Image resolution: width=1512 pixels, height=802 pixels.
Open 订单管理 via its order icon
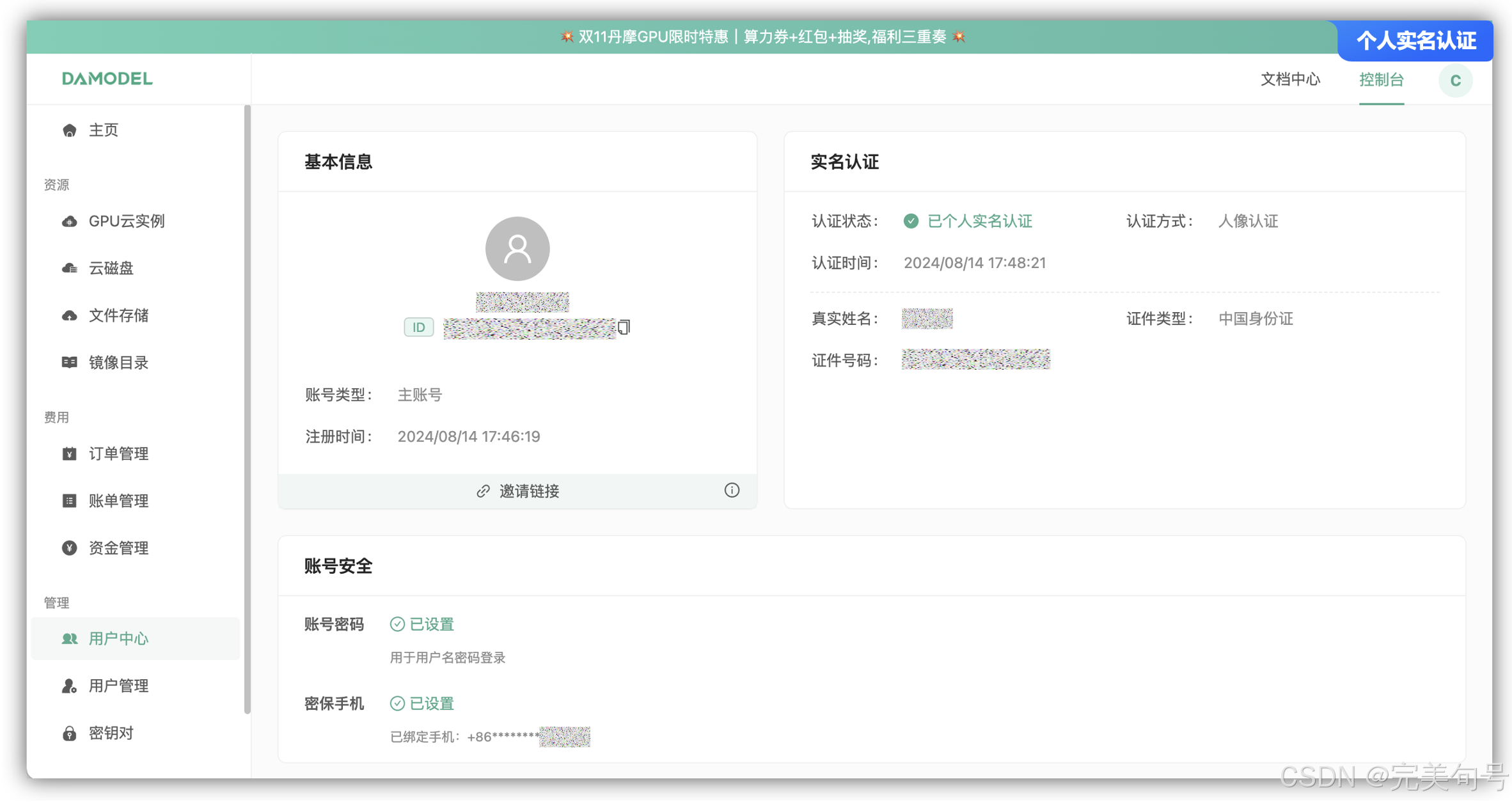tap(69, 453)
